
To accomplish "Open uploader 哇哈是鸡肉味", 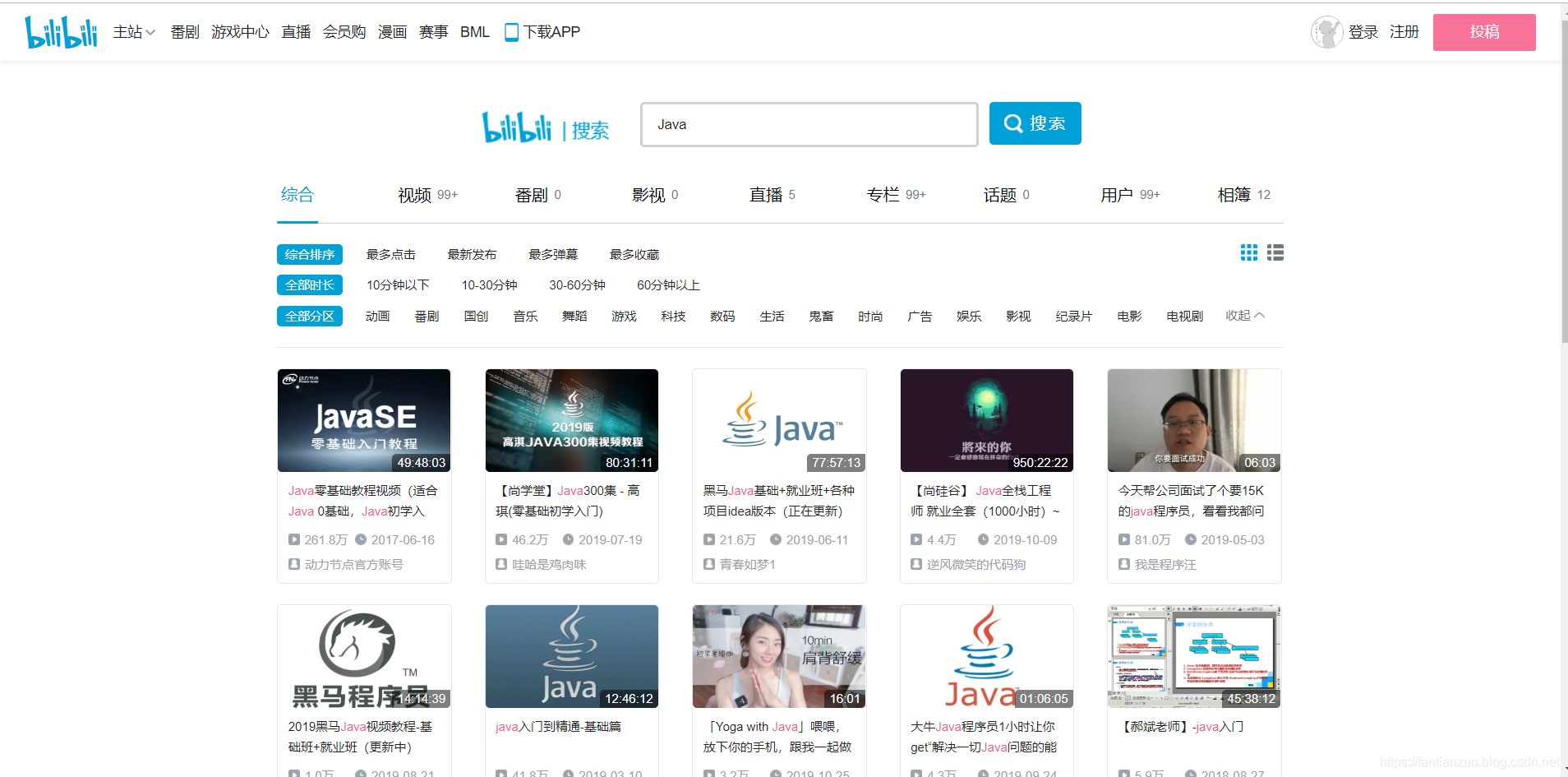I will coord(549,565).
